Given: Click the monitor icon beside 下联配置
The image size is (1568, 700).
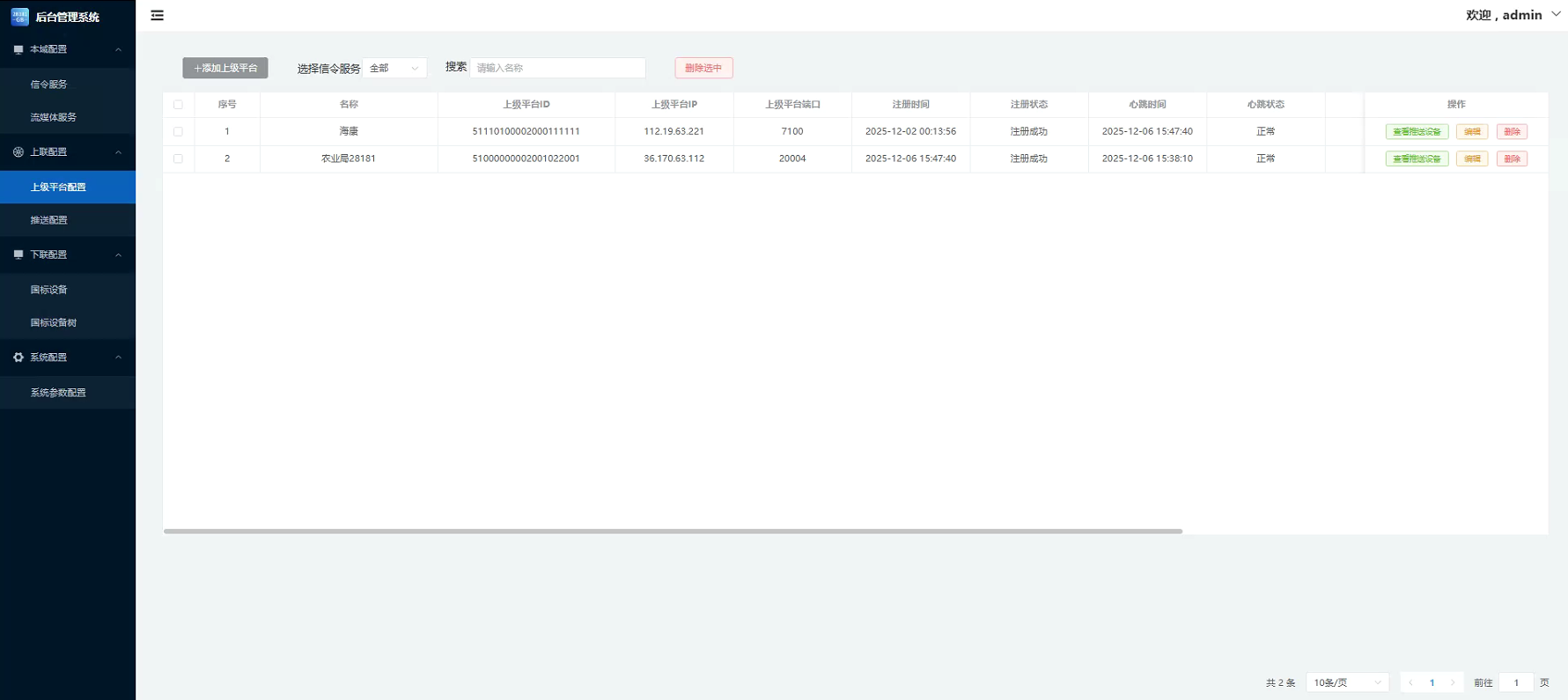Looking at the screenshot, I should [18, 254].
